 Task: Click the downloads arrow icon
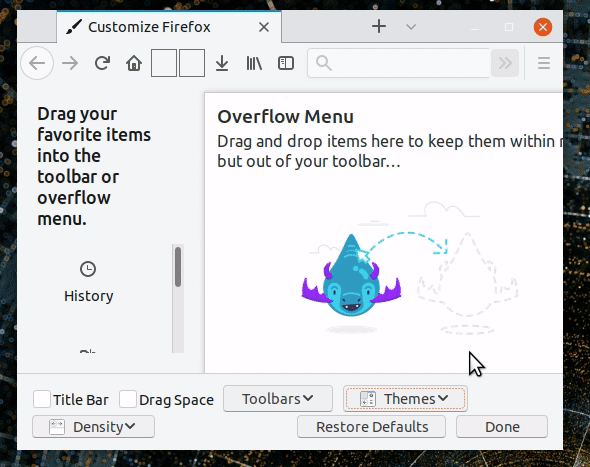tap(222, 63)
